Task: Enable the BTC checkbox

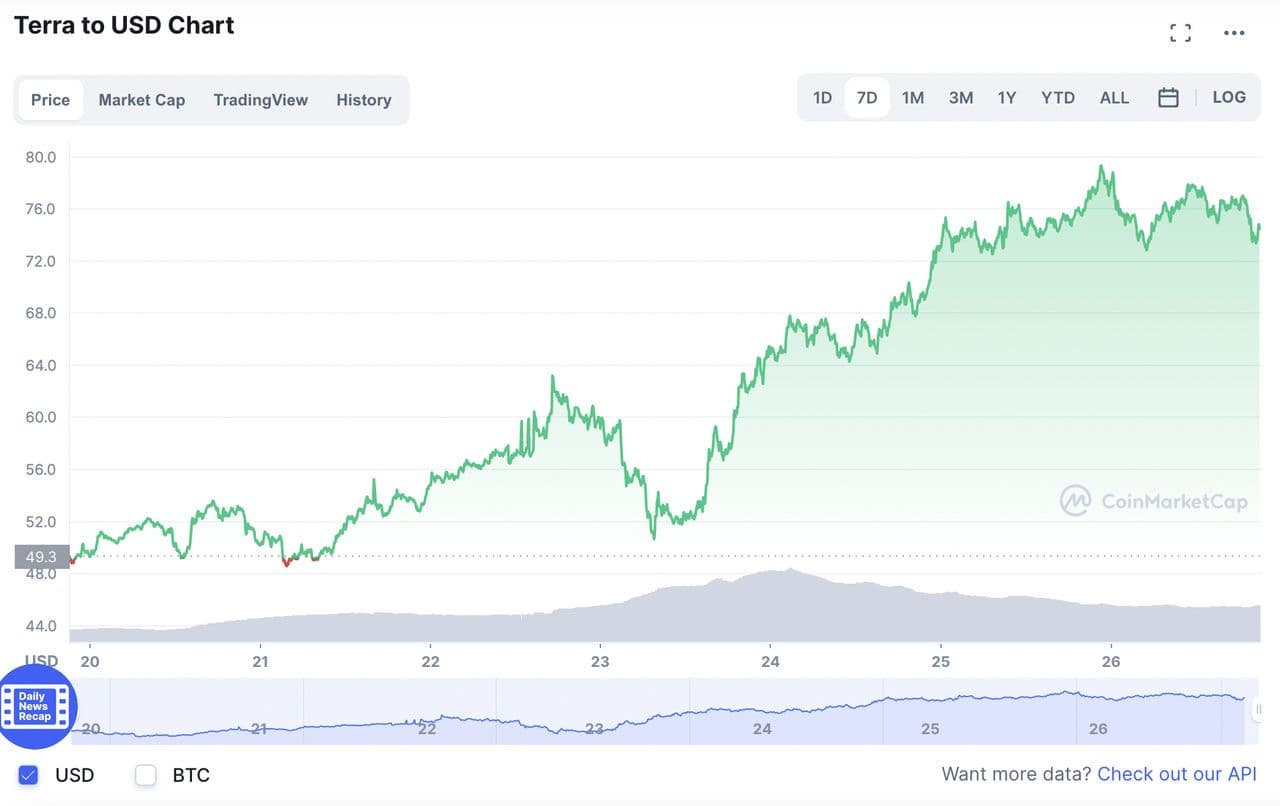Action: [x=146, y=775]
